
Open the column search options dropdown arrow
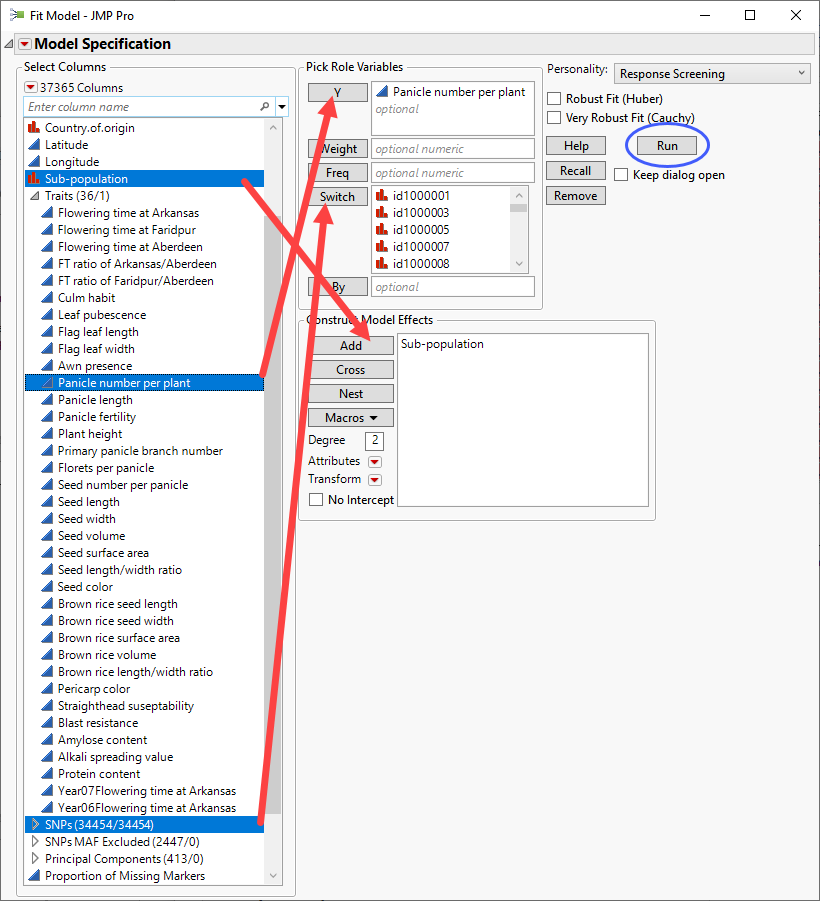pos(282,106)
